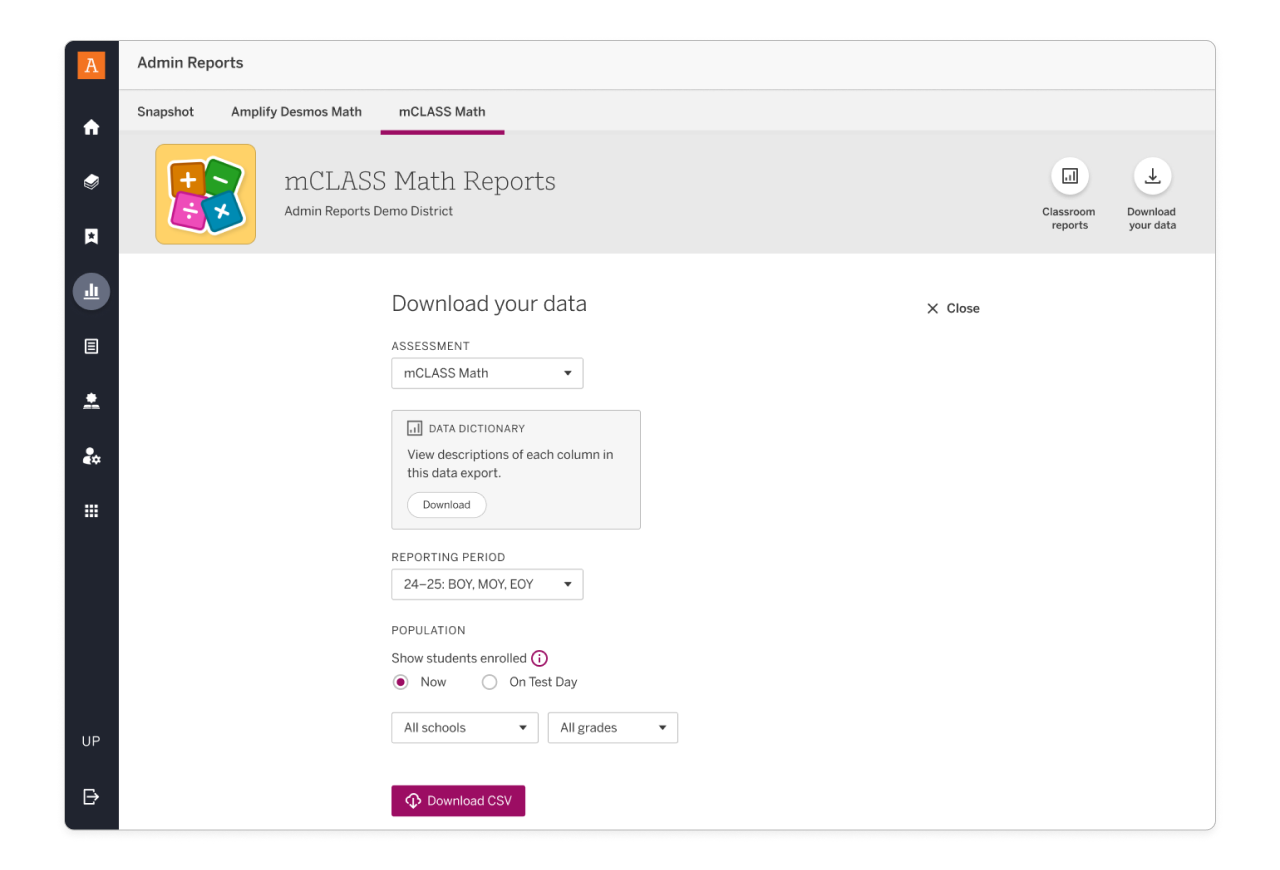Click the Download CSV button
The height and width of the screenshot is (870, 1280).
coord(458,800)
